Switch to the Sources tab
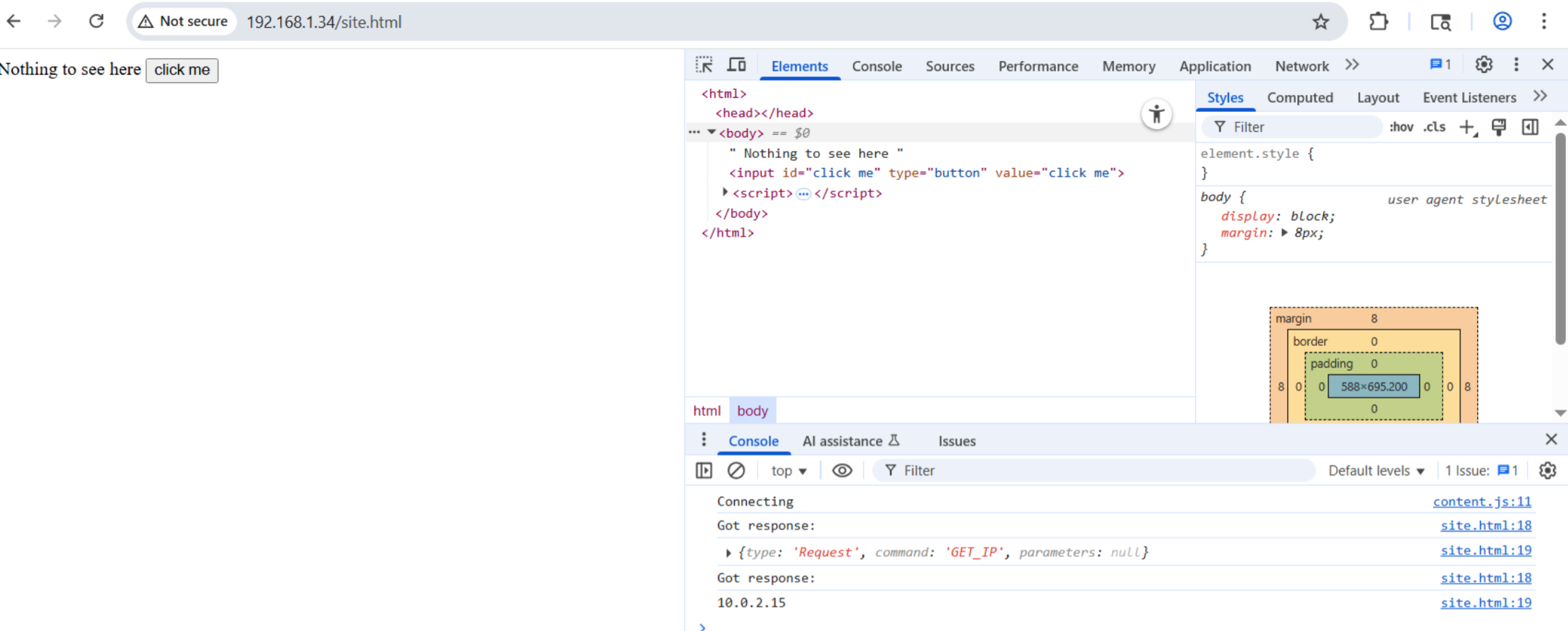The width and height of the screenshot is (1568, 631). (x=950, y=66)
